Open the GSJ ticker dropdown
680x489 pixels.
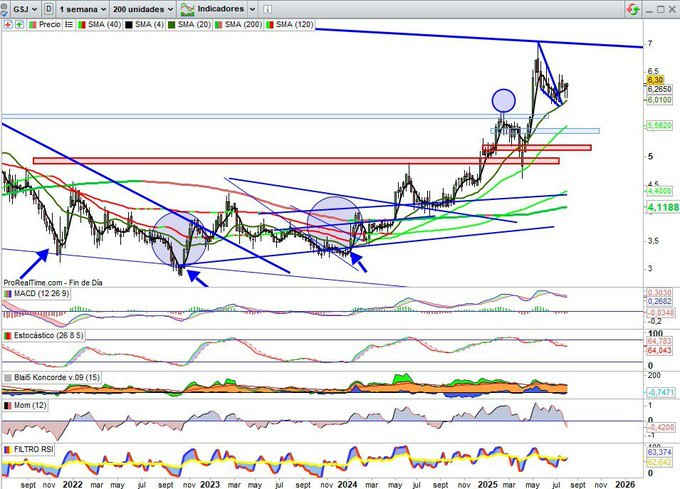[x=25, y=9]
